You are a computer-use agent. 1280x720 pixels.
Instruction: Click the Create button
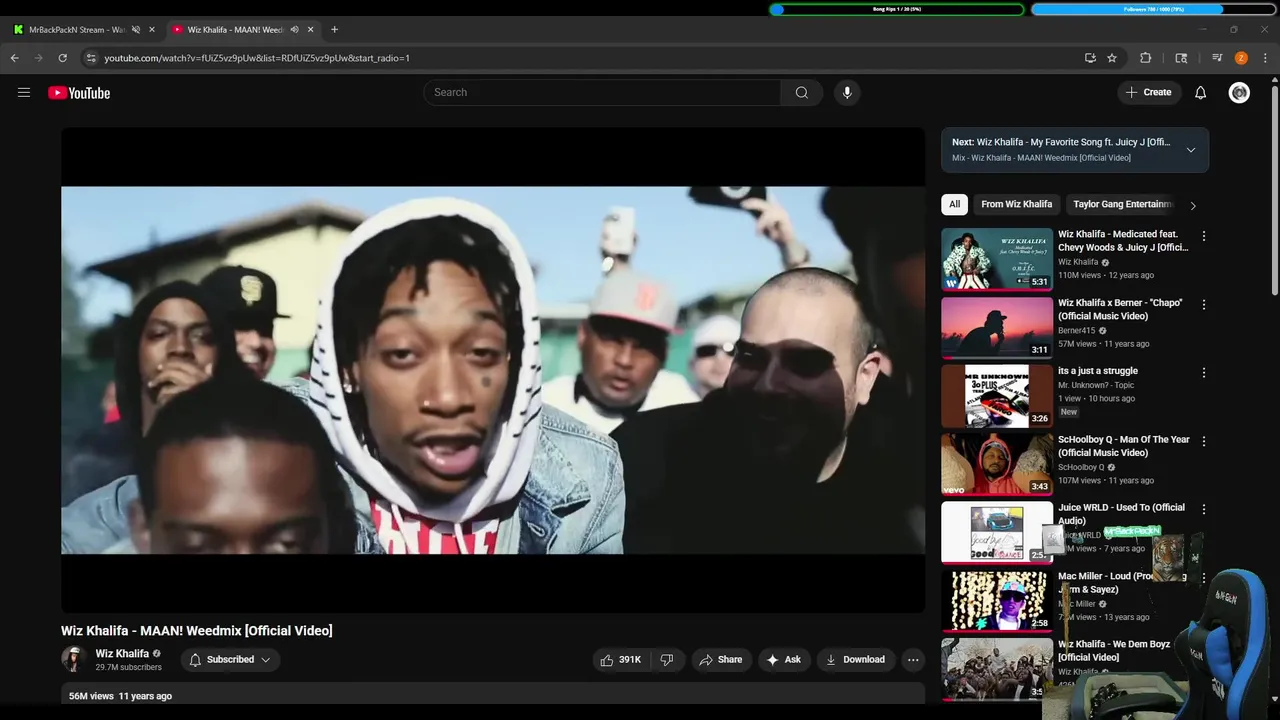click(x=1148, y=92)
